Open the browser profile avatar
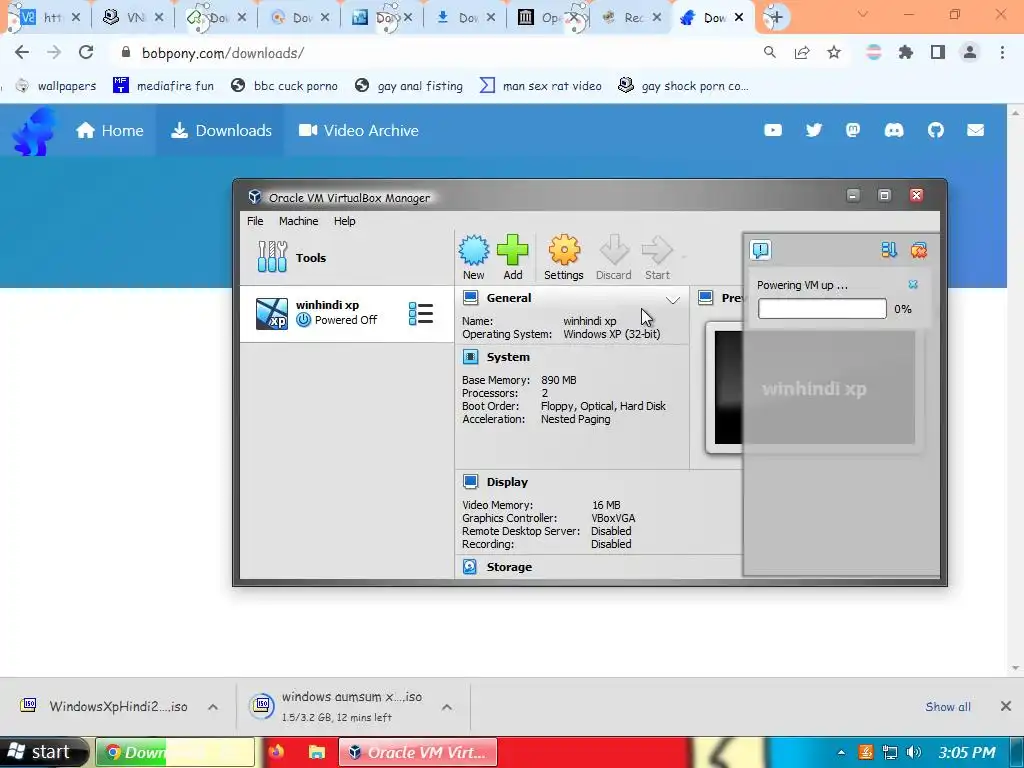The width and height of the screenshot is (1024, 768). coord(970,52)
